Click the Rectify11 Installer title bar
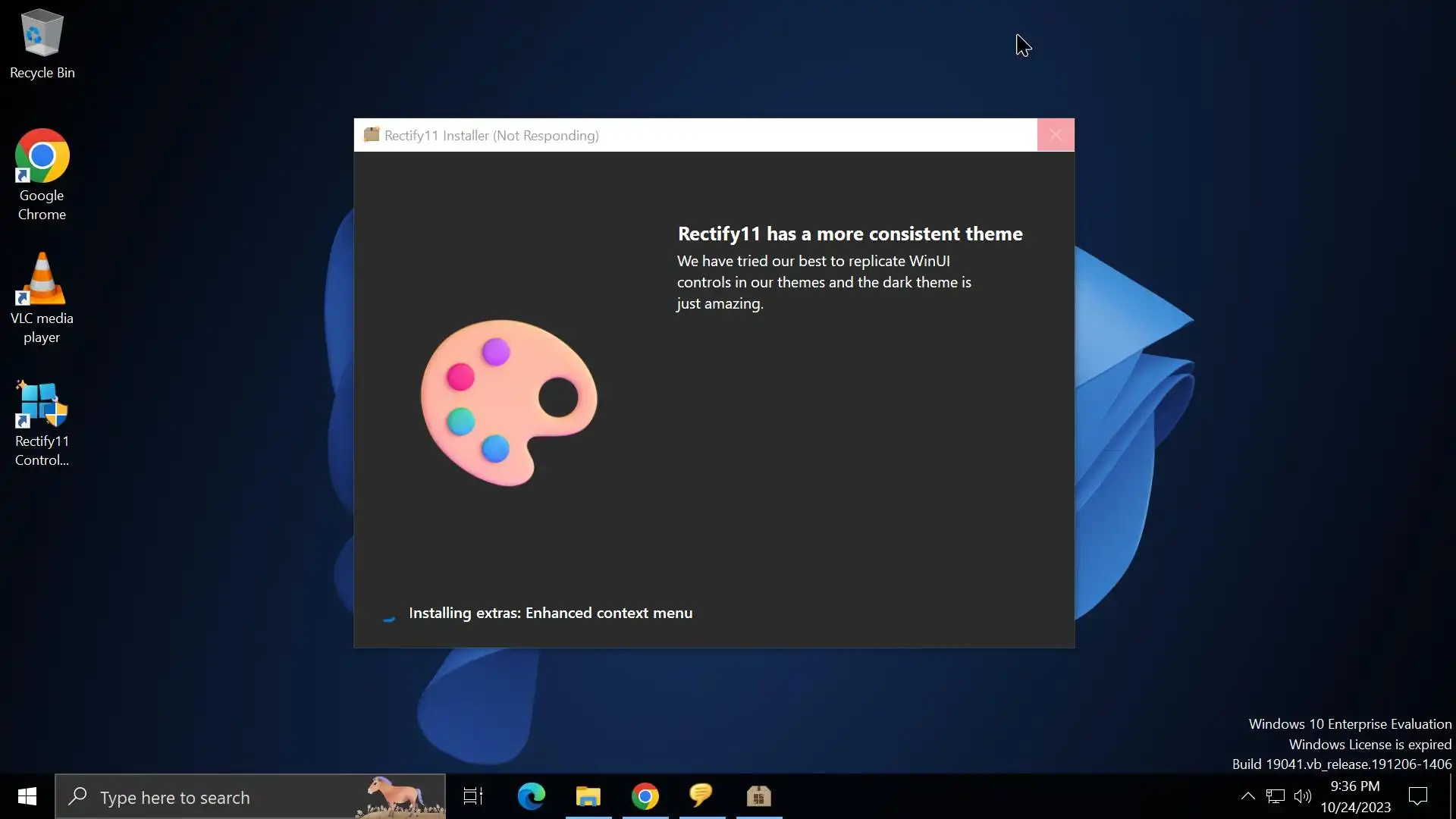 point(758,135)
